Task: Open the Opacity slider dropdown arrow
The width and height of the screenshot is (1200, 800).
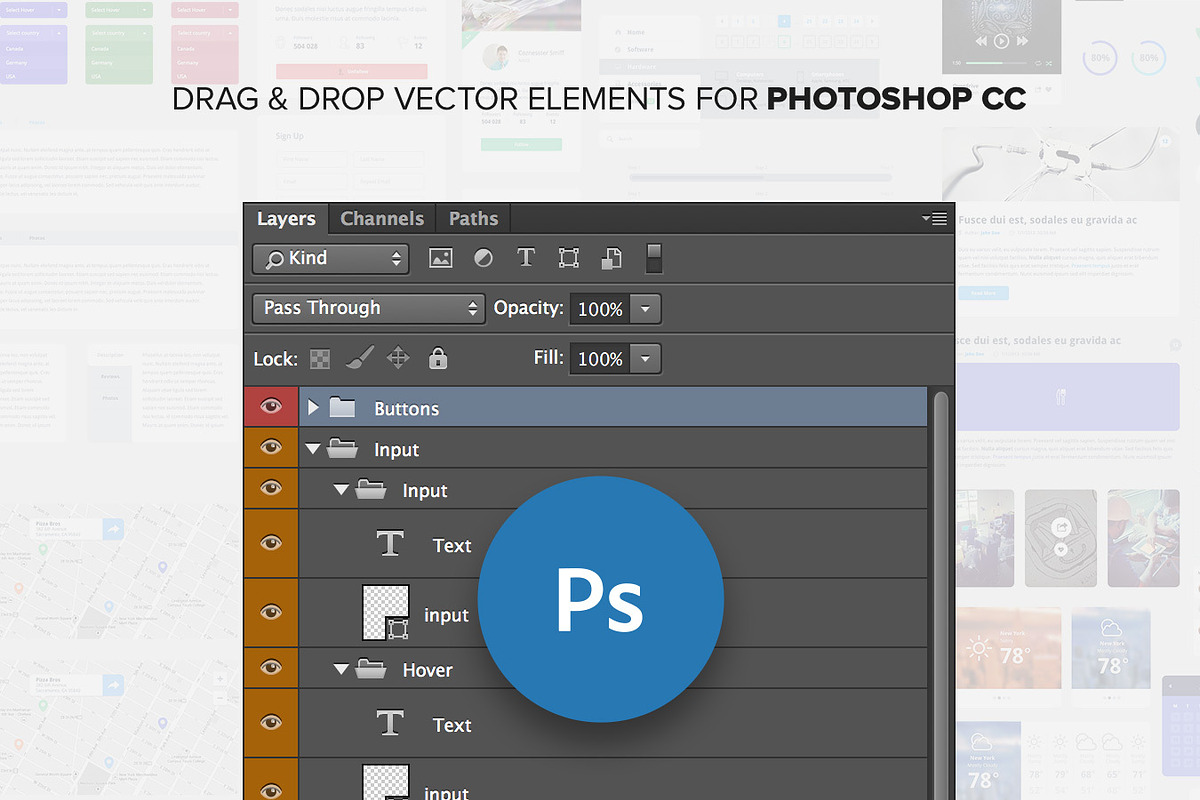Action: point(645,309)
